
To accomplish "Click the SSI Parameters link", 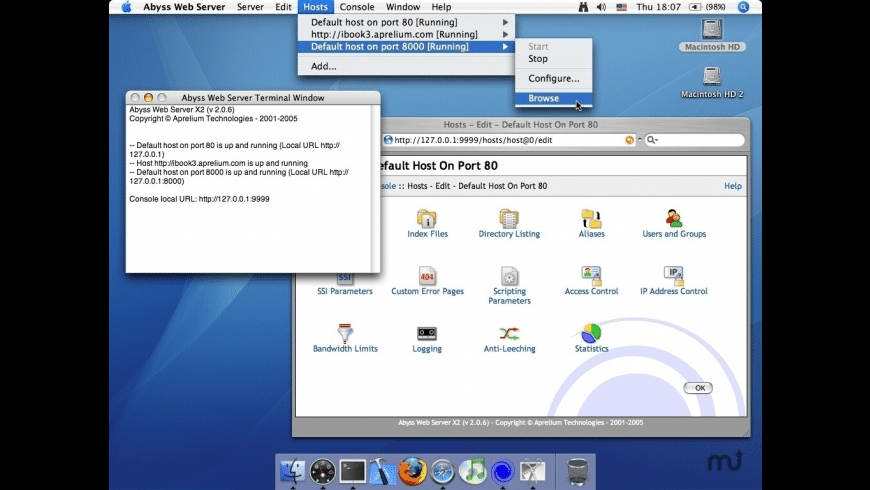I will click(x=345, y=291).
